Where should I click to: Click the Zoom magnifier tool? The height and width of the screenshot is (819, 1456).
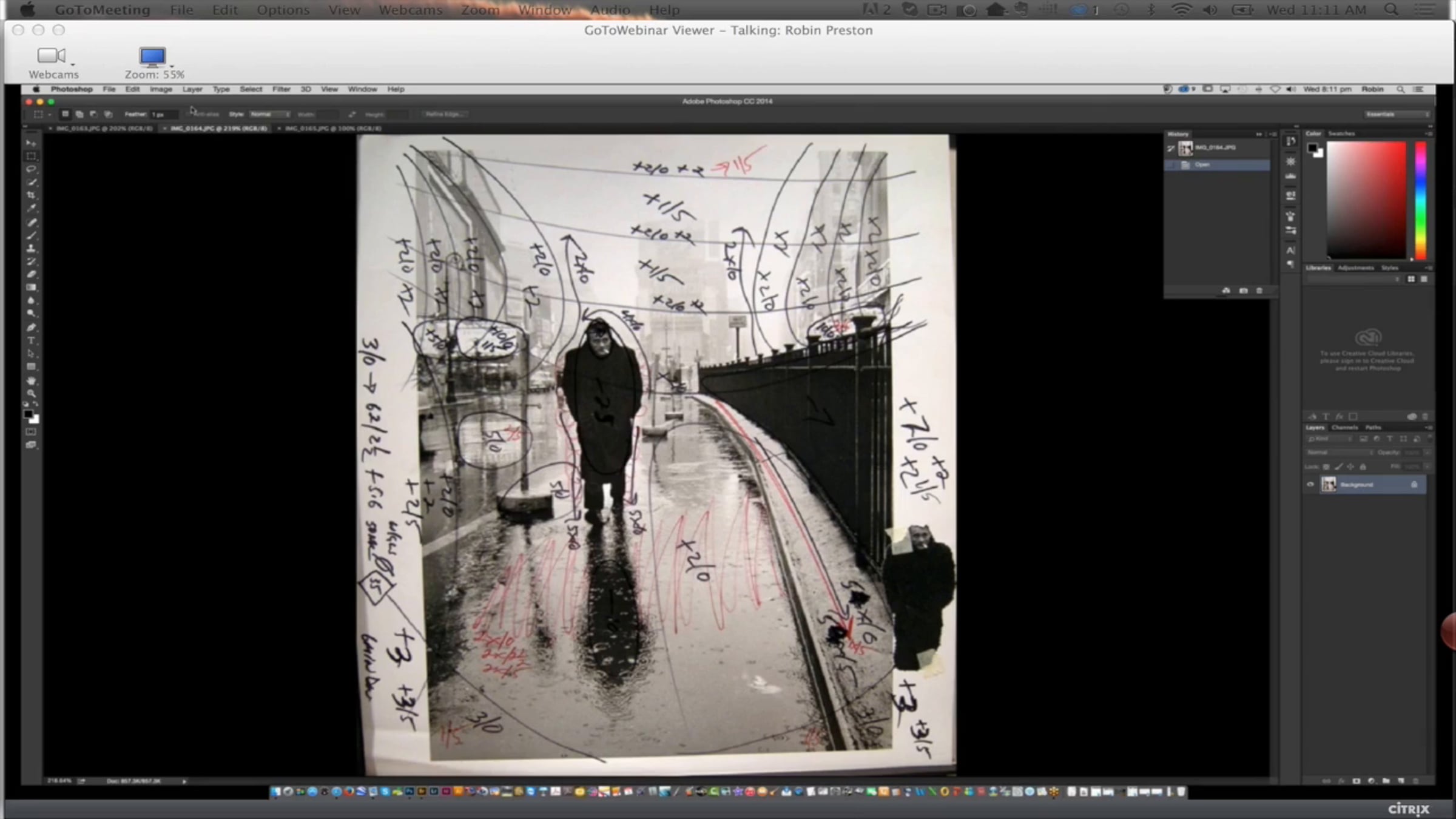click(x=31, y=394)
